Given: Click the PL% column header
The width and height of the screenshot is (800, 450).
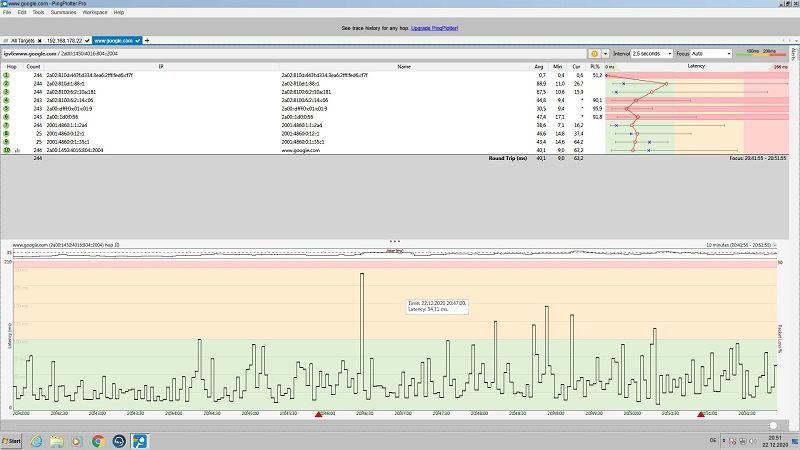Looking at the screenshot, I should pyautogui.click(x=596, y=66).
